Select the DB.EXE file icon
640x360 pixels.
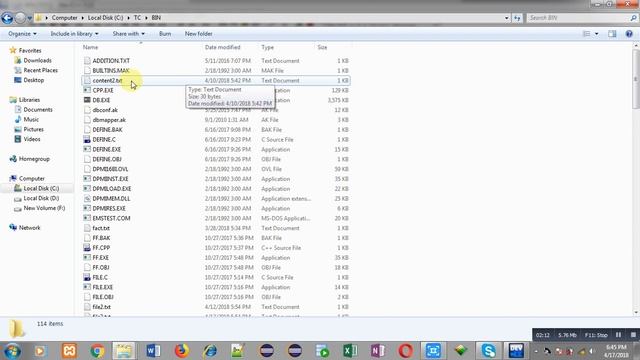click(87, 100)
